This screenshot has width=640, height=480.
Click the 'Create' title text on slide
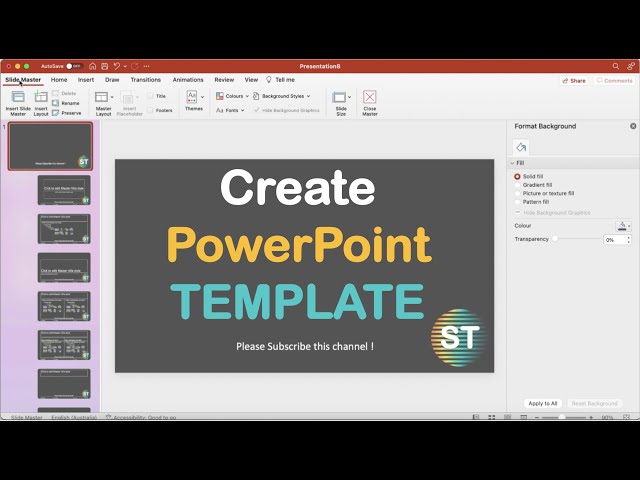coord(298,187)
